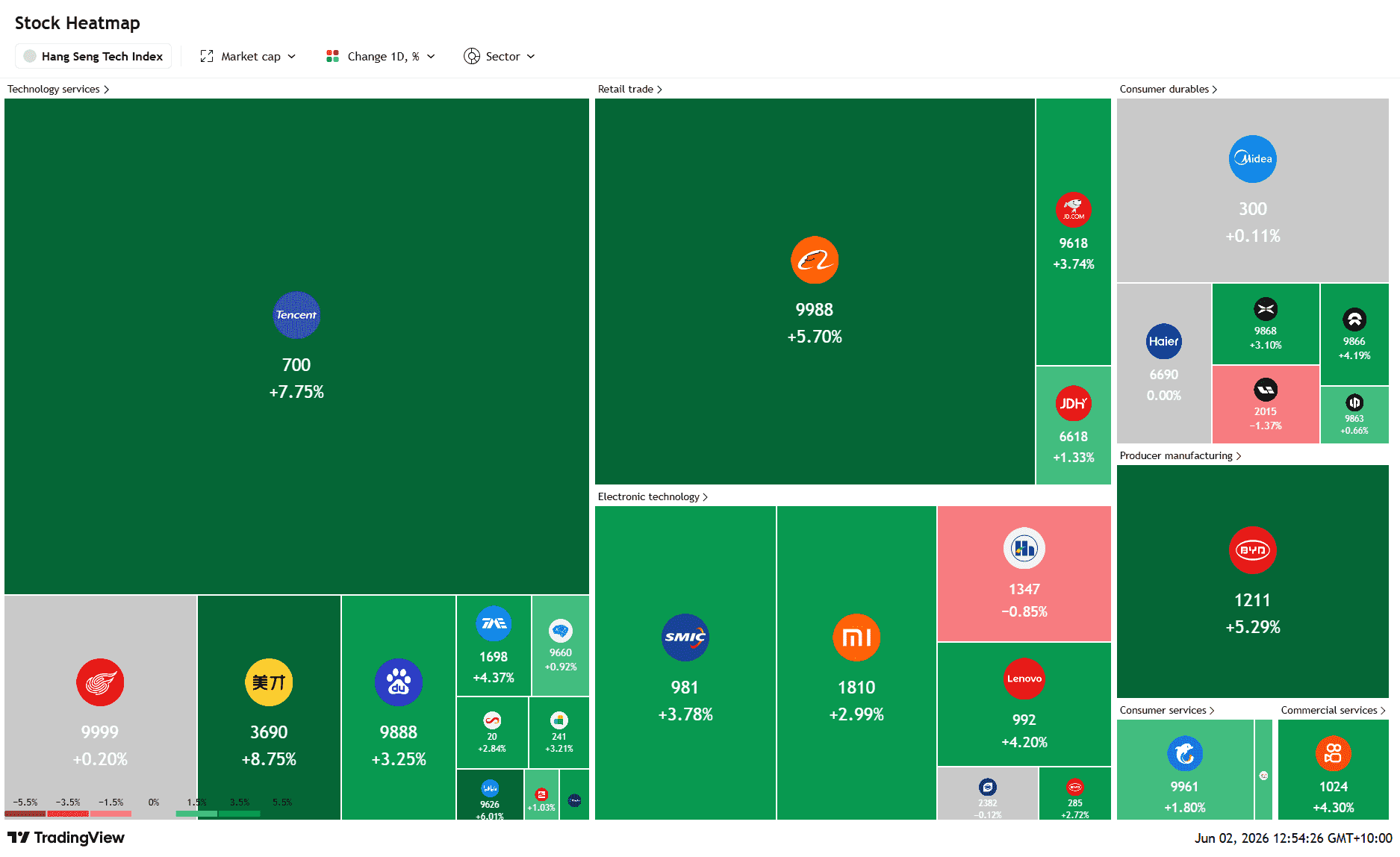This screenshot has width=1400, height=857.
Task: Click the Hang Seng Tech Index button
Action: (93, 56)
